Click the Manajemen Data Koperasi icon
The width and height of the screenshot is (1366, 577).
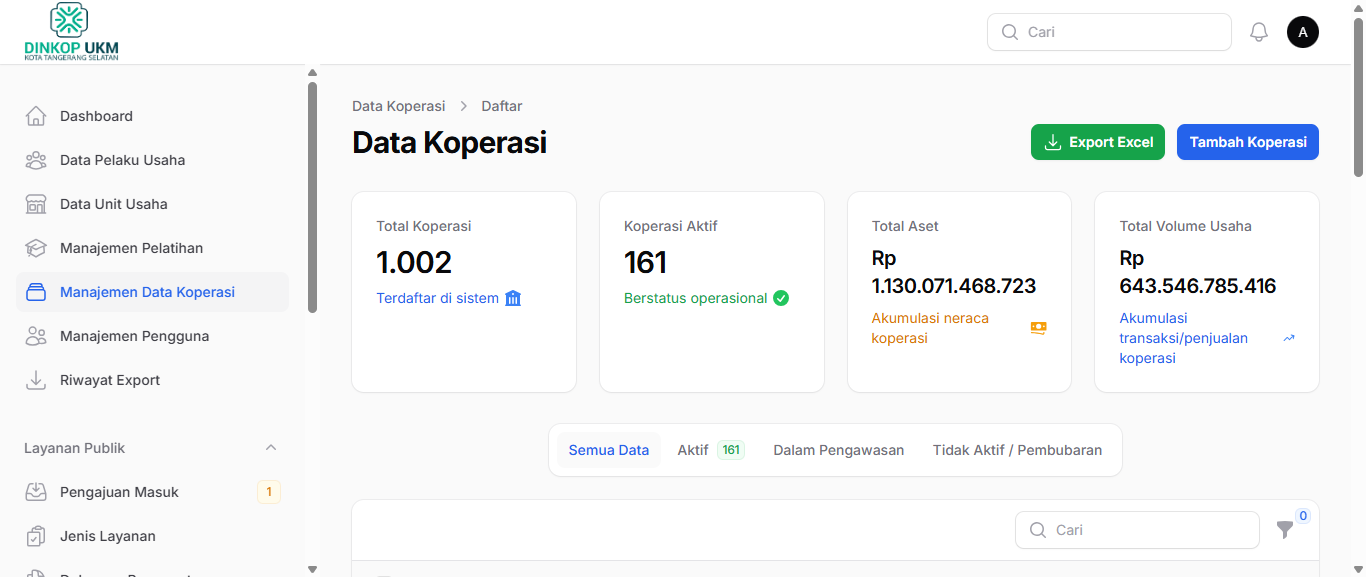(36, 292)
